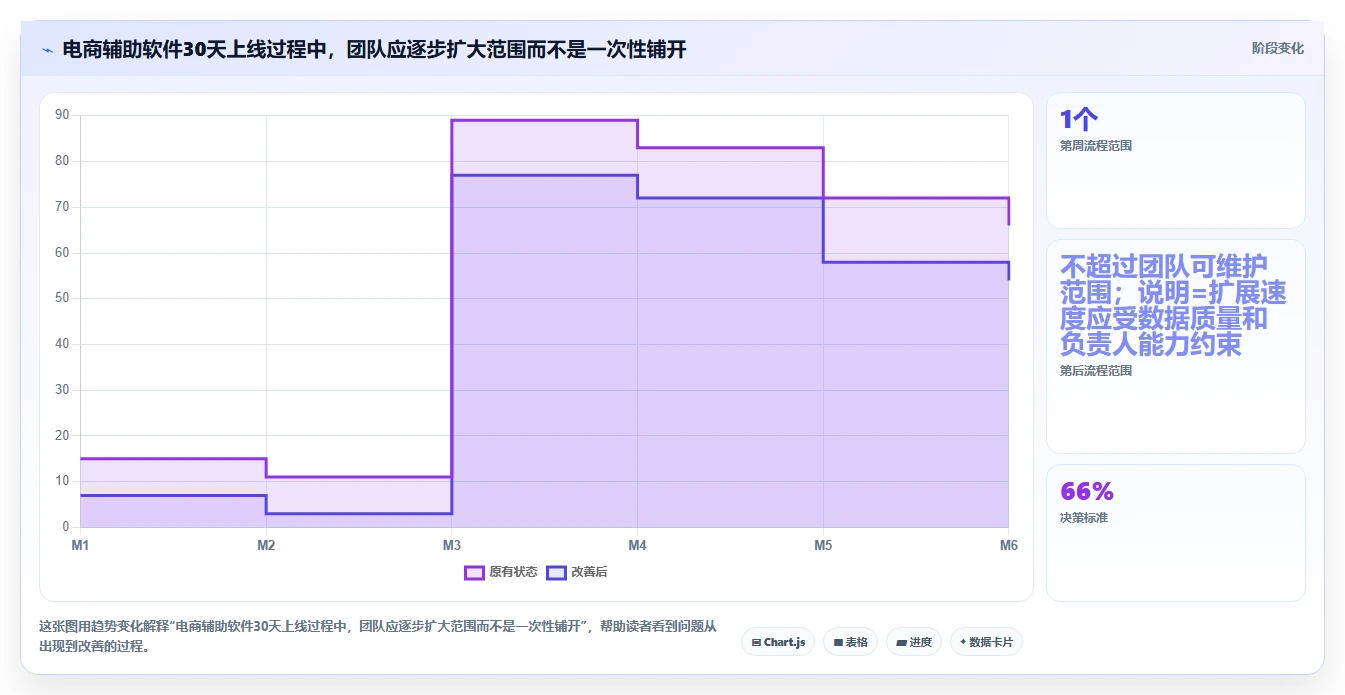
Task: Click the purple 原有状态 legend swatch
Action: click(x=474, y=572)
